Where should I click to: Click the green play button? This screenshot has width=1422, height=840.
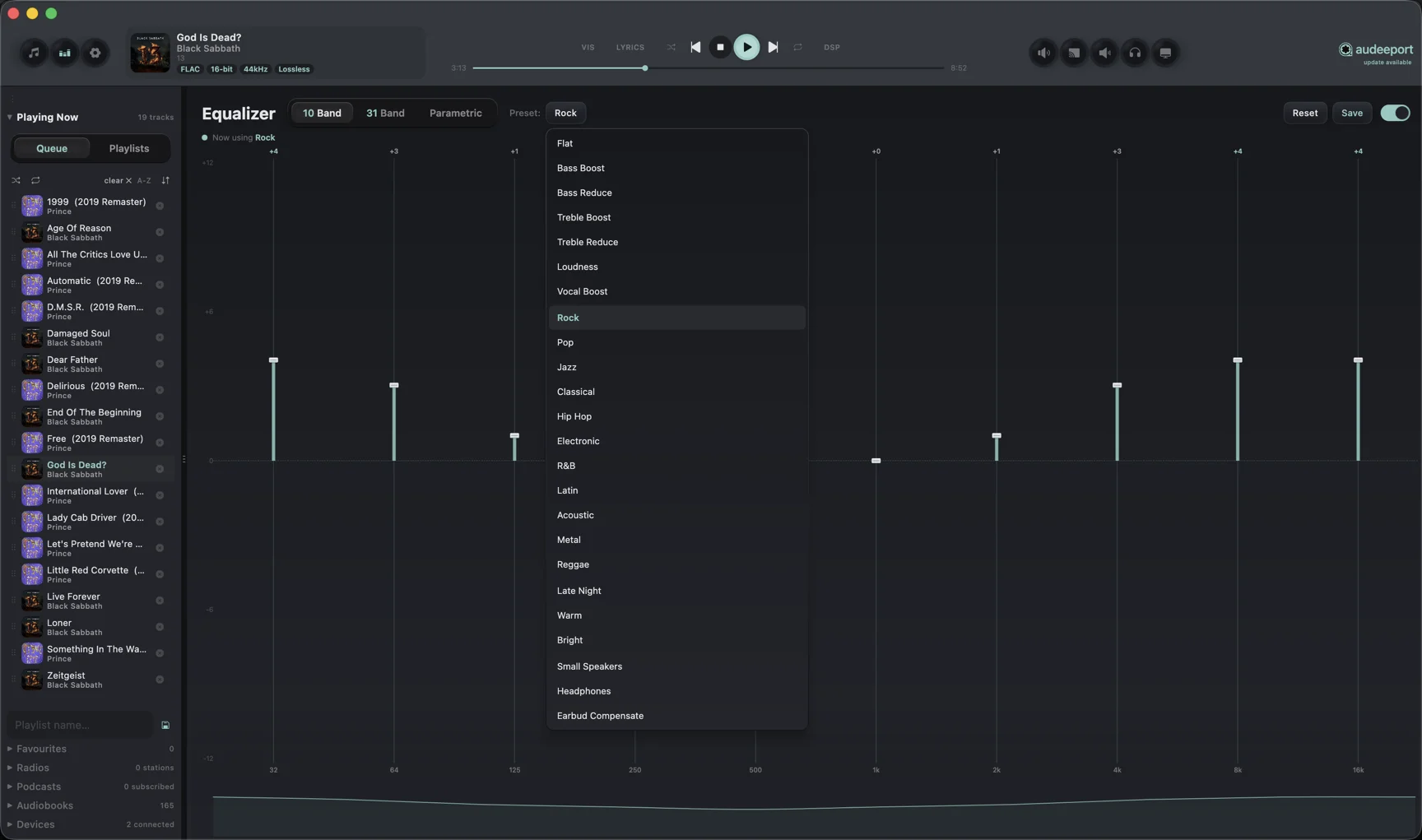pos(746,47)
